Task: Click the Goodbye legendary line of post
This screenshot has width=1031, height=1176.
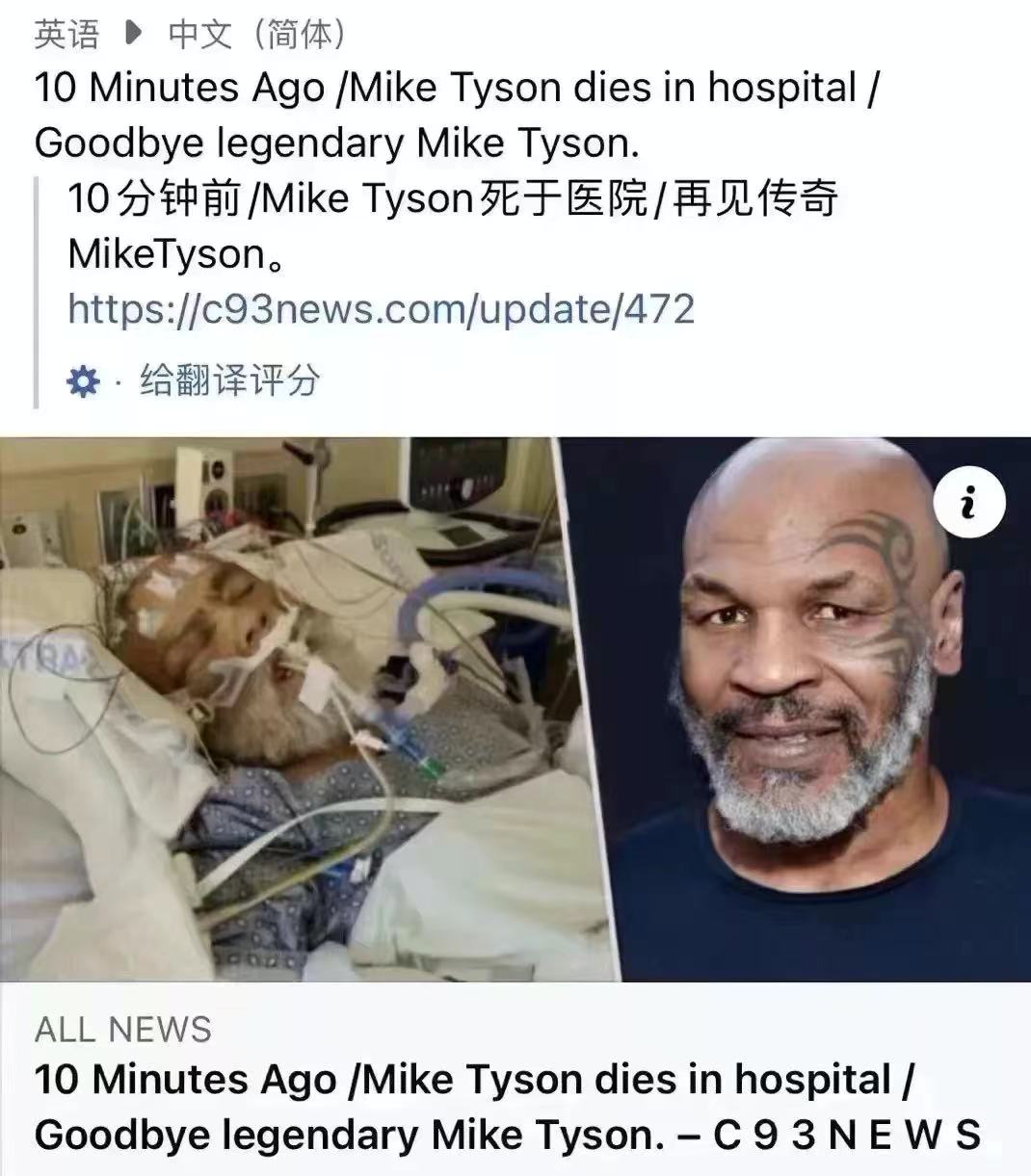Action: 337,144
